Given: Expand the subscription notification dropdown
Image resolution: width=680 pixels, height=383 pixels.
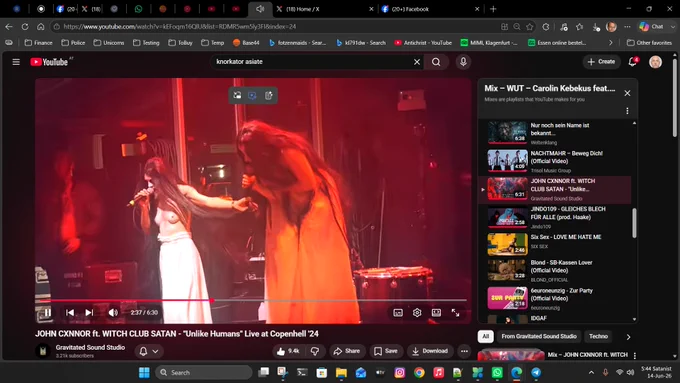Looking at the screenshot, I should click(x=149, y=351).
